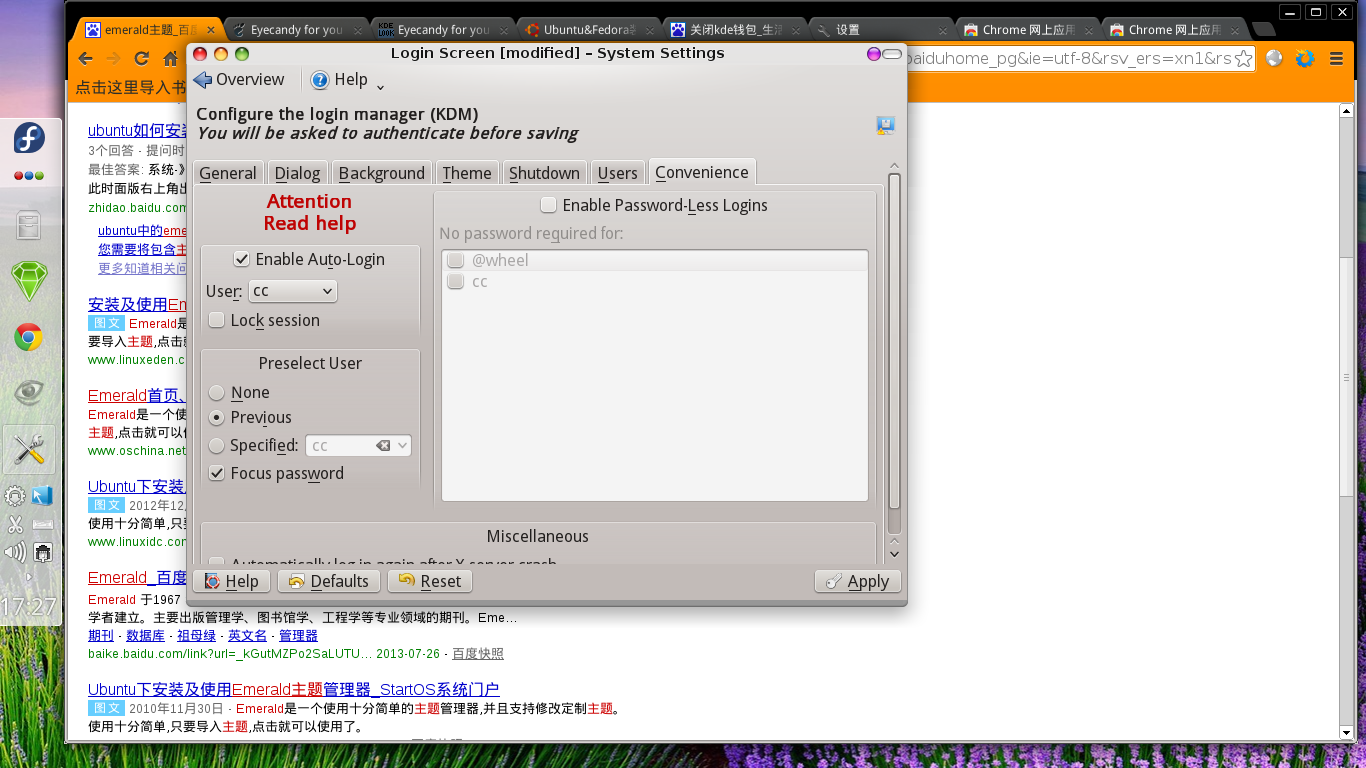
Task: Open the Fedora launcher icon in the panel
Action: pyautogui.click(x=29, y=137)
